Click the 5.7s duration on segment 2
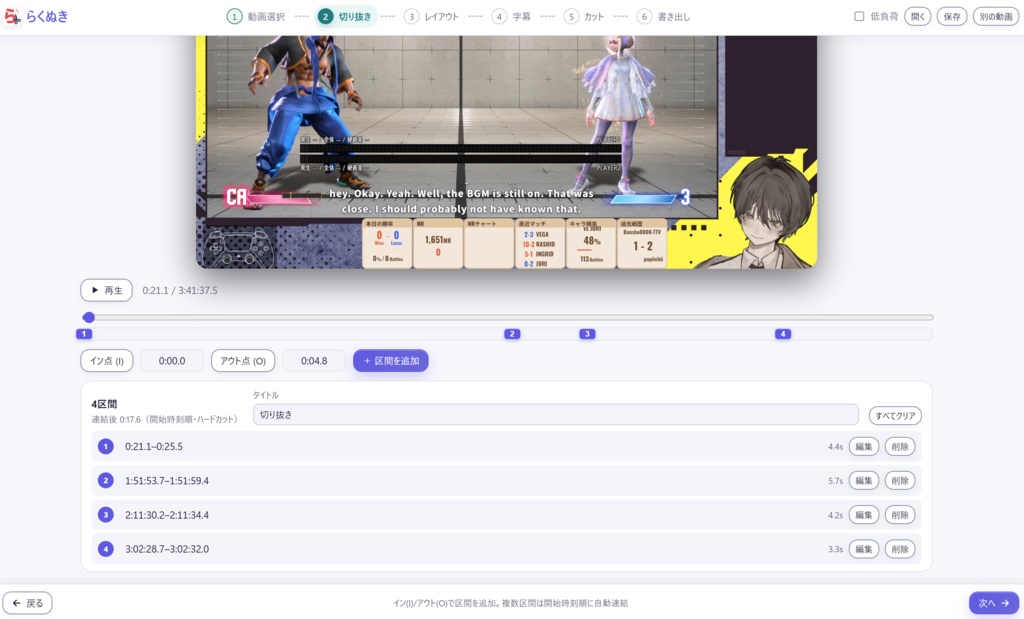 tap(835, 481)
